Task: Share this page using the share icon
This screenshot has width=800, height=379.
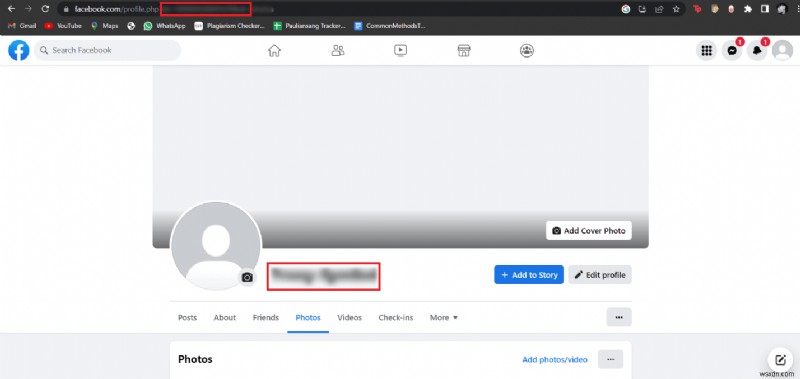Action: coord(659,9)
